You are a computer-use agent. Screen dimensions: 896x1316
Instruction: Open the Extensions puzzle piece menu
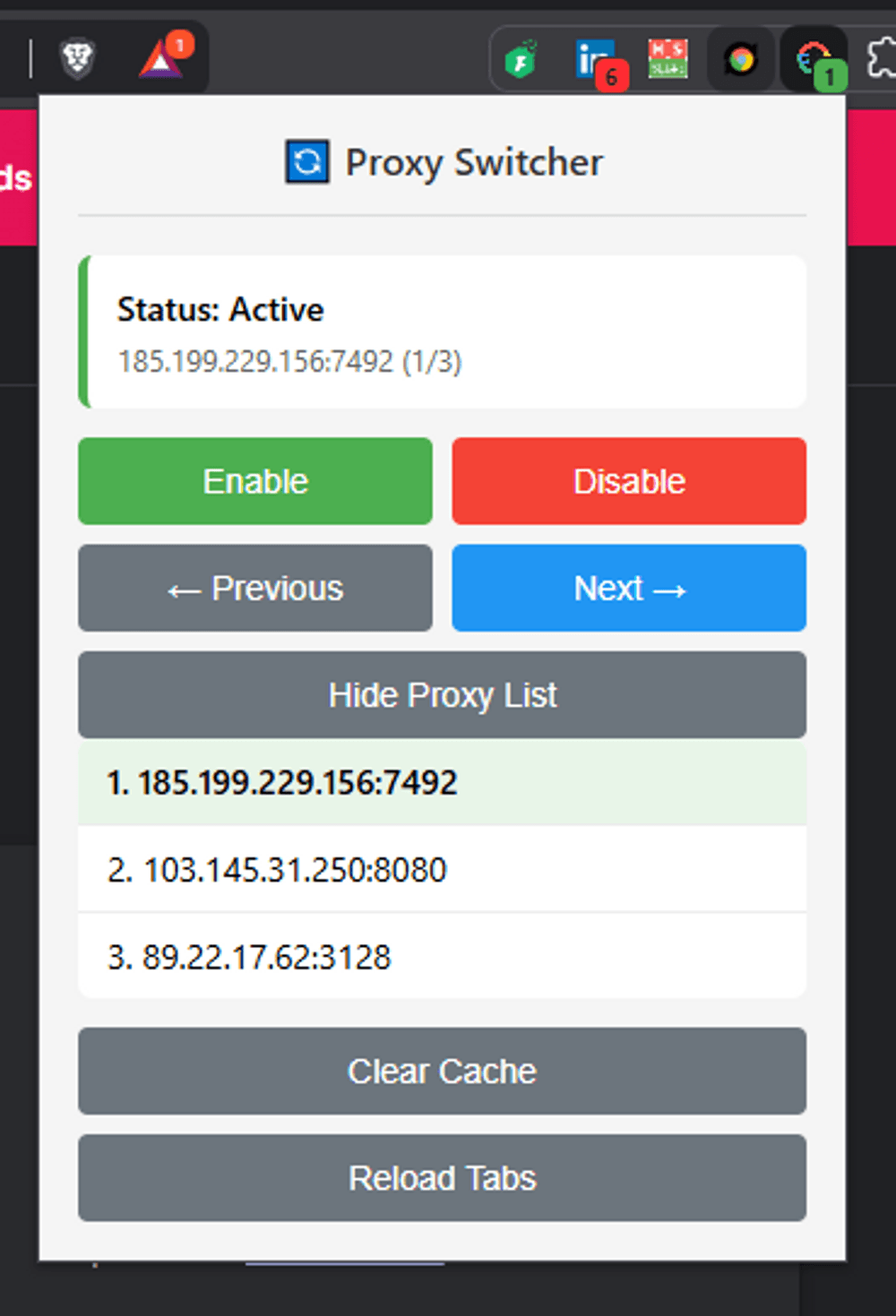882,59
